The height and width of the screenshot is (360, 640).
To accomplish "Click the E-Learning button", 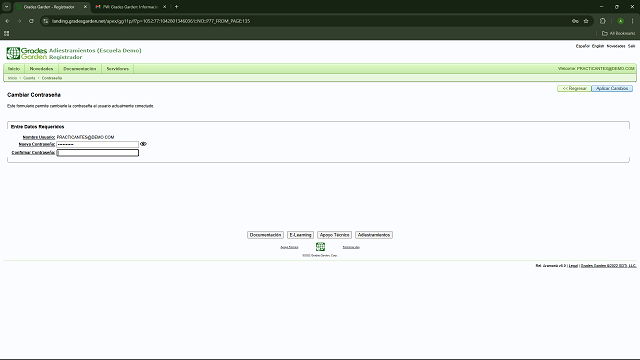I will tap(300, 235).
